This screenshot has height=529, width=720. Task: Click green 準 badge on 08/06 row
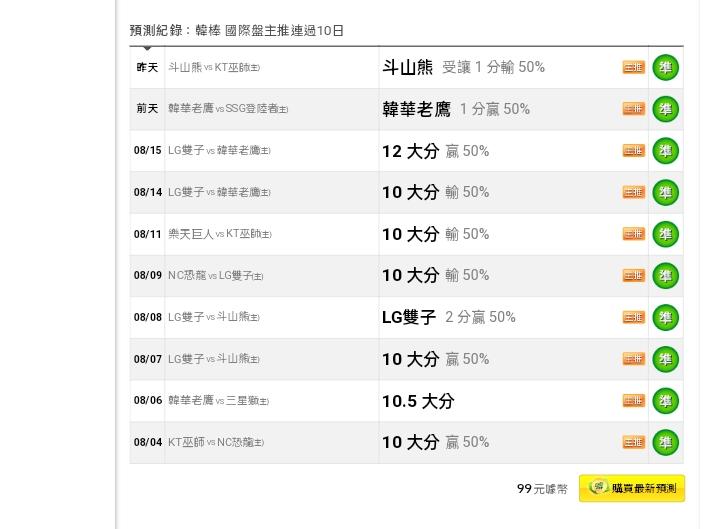pyautogui.click(x=665, y=401)
